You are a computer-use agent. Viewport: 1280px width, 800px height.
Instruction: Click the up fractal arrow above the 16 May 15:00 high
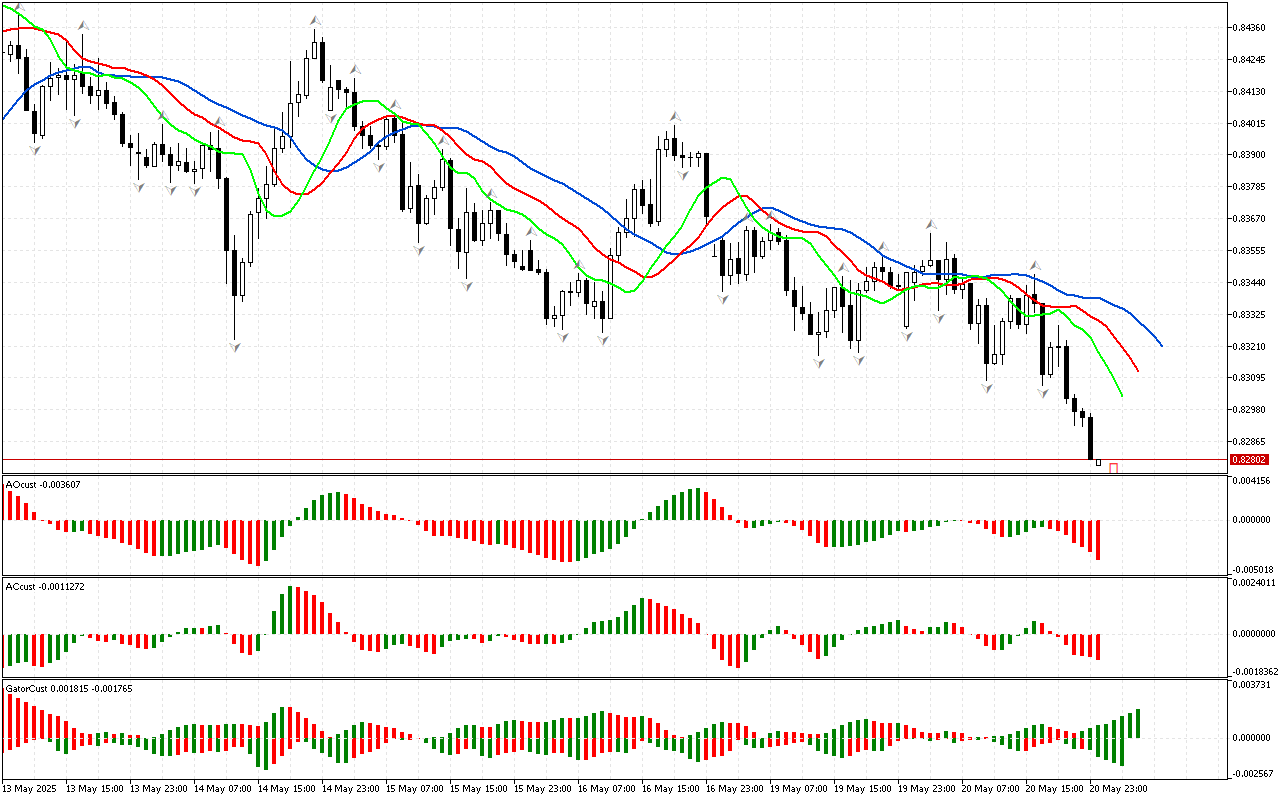click(676, 117)
